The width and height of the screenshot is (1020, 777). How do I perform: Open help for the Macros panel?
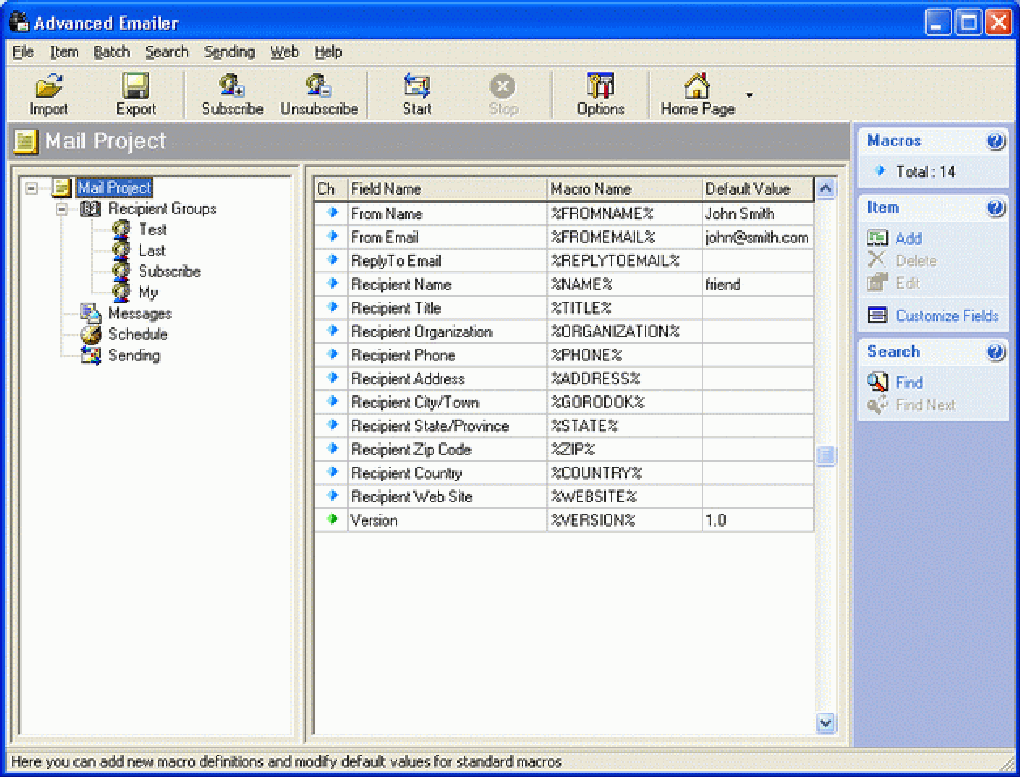coord(995,141)
